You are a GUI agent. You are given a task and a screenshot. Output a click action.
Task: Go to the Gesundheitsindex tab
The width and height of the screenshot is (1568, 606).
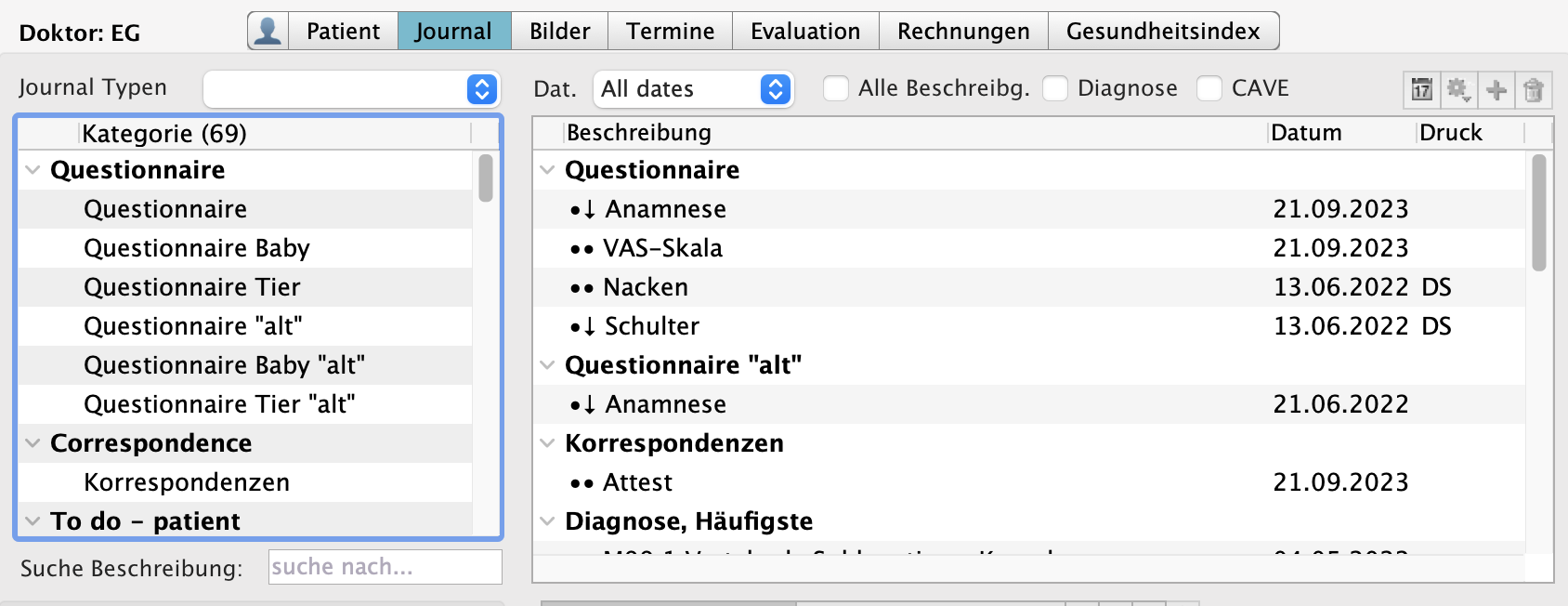(x=1163, y=31)
